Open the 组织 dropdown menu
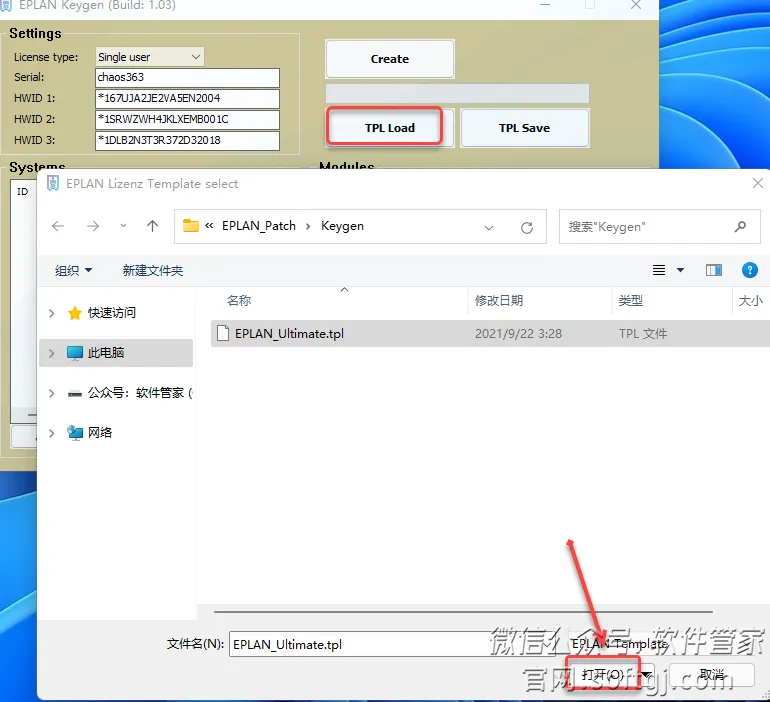This screenshot has width=770, height=702. pyautogui.click(x=74, y=270)
